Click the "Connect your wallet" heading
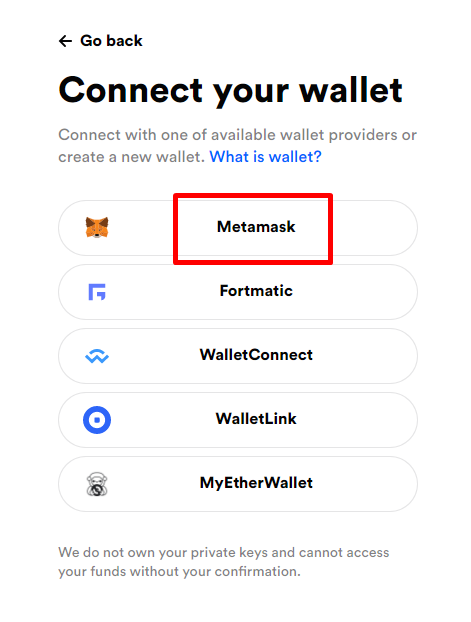Image resolution: width=471 pixels, height=622 pixels. tap(231, 91)
